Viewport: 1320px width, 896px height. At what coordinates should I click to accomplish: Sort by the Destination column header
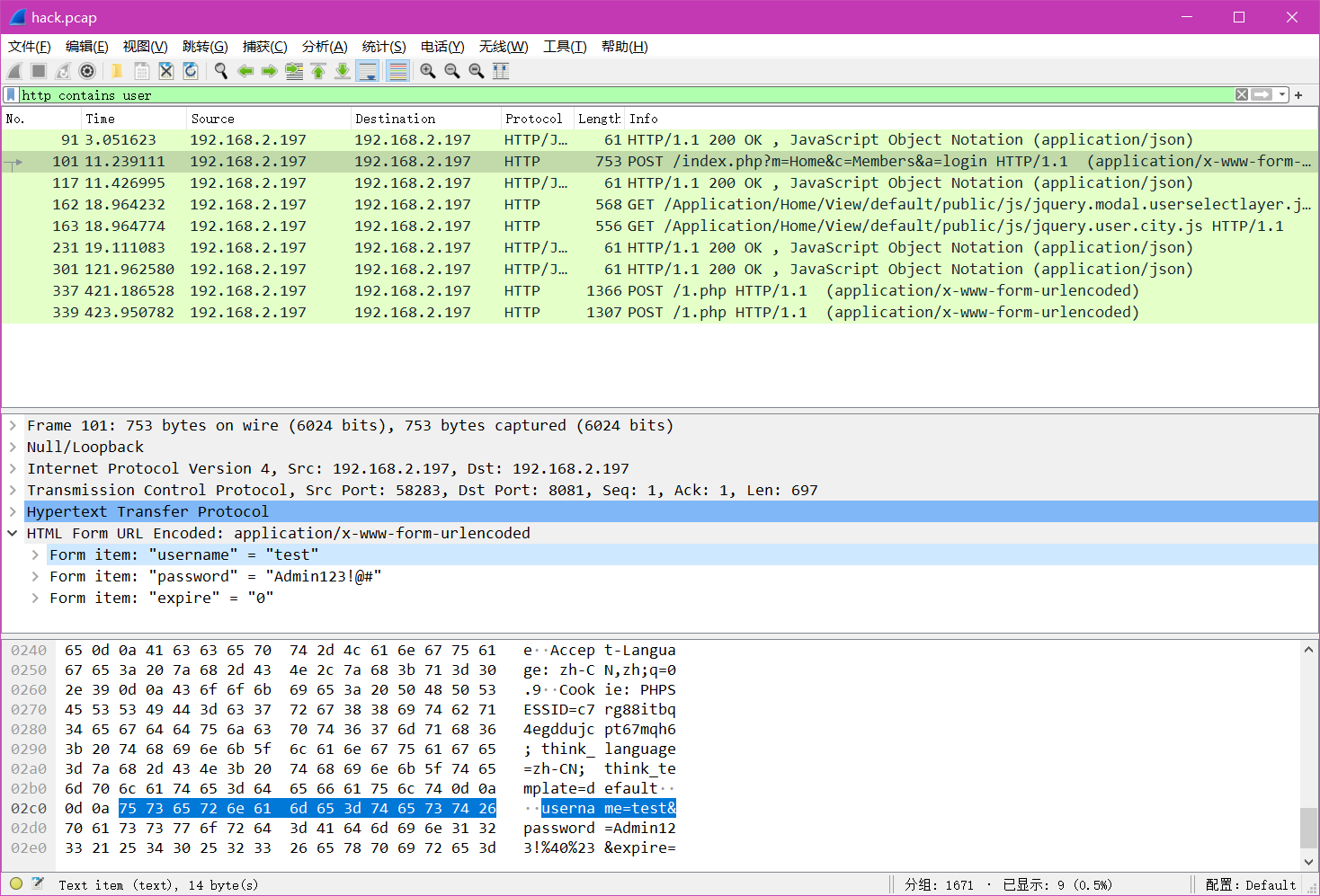(x=426, y=119)
